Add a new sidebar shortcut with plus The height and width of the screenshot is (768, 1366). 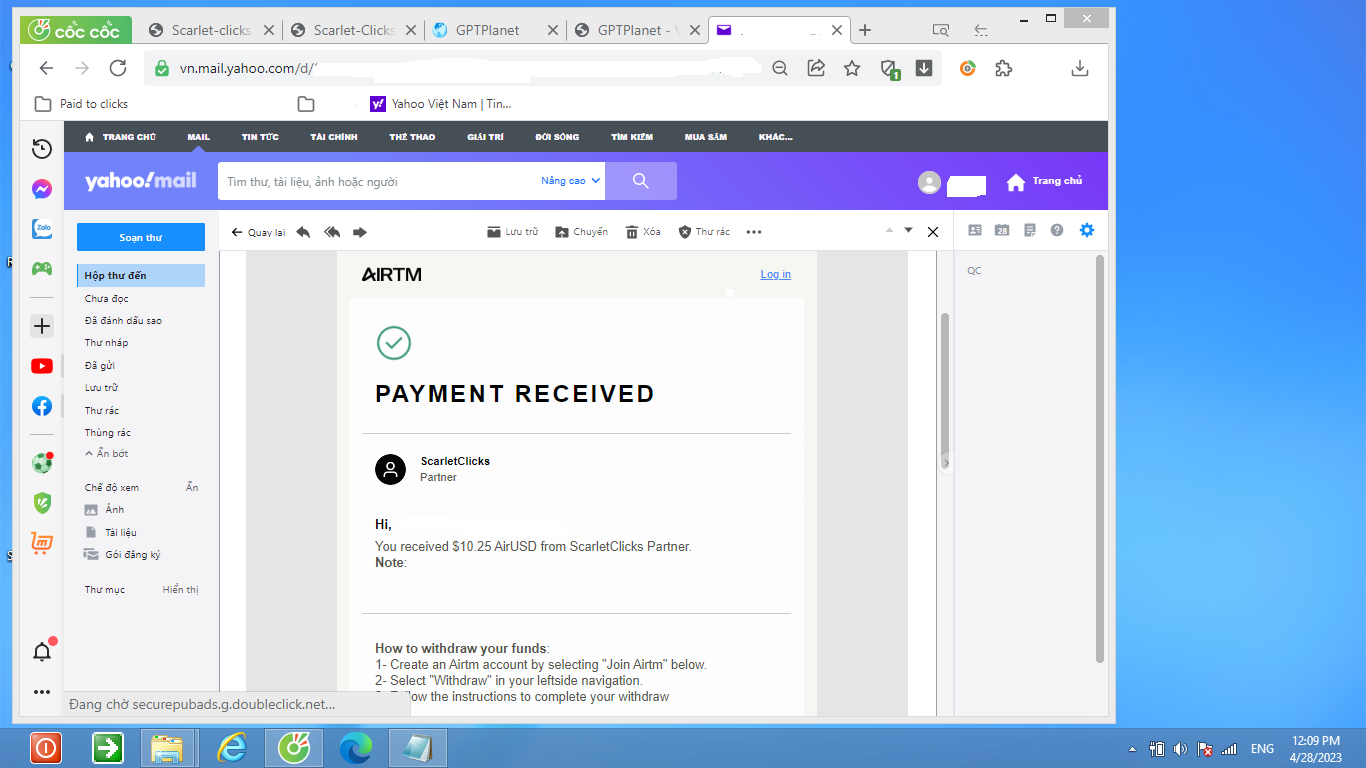[42, 326]
